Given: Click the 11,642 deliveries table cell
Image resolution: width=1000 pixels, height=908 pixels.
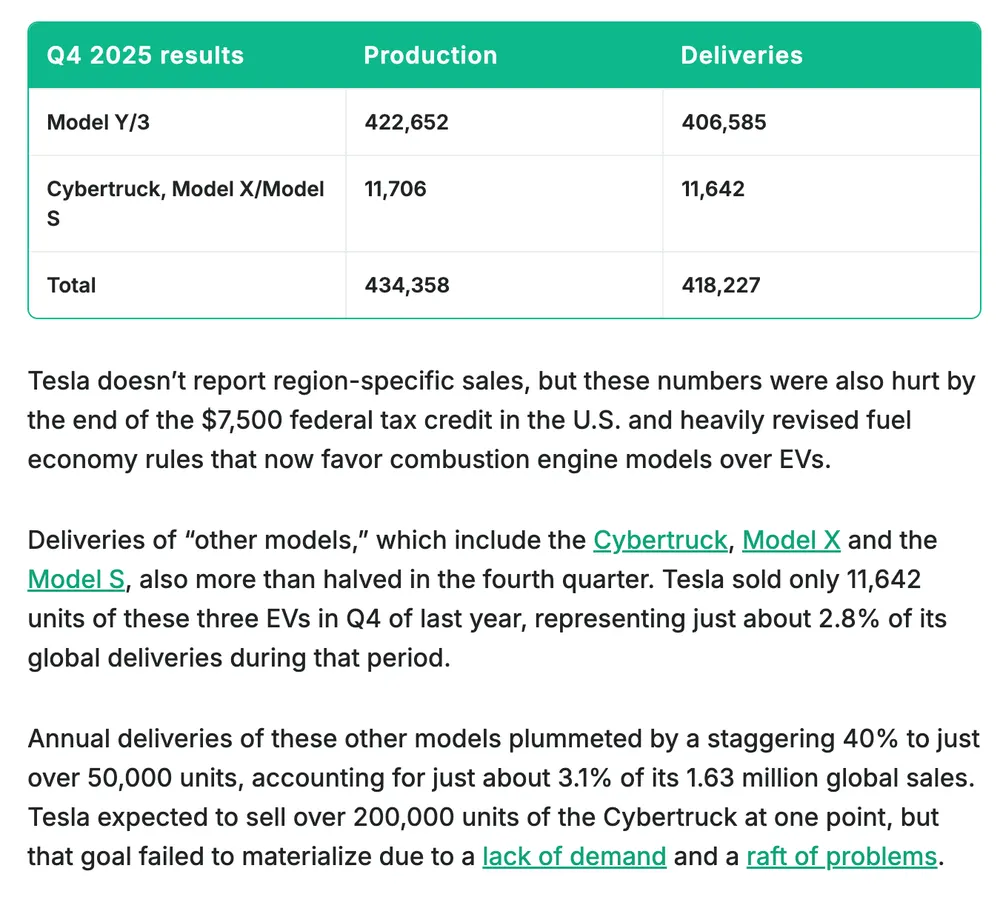Looking at the screenshot, I should point(712,189).
